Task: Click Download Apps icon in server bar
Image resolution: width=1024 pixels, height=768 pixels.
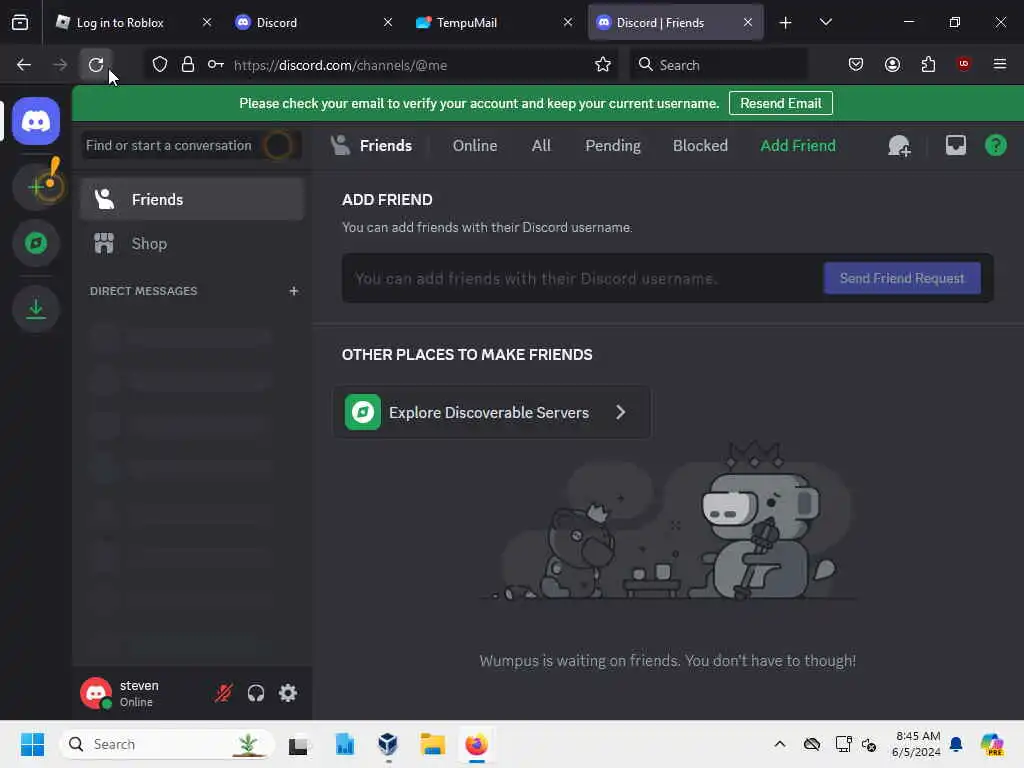Action: [36, 309]
